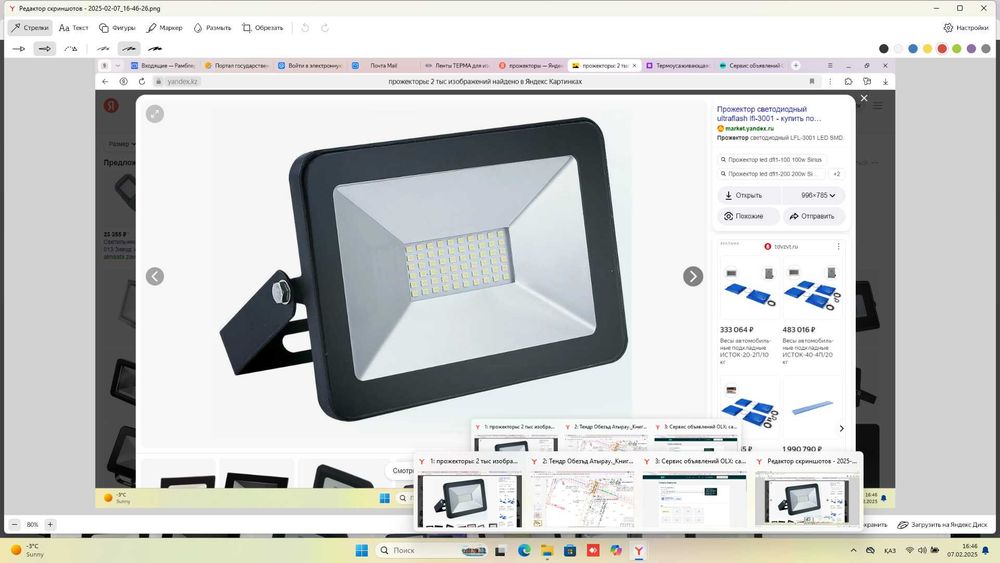Set drawing color to red
Image resolution: width=1000 pixels, height=563 pixels.
coord(942,48)
